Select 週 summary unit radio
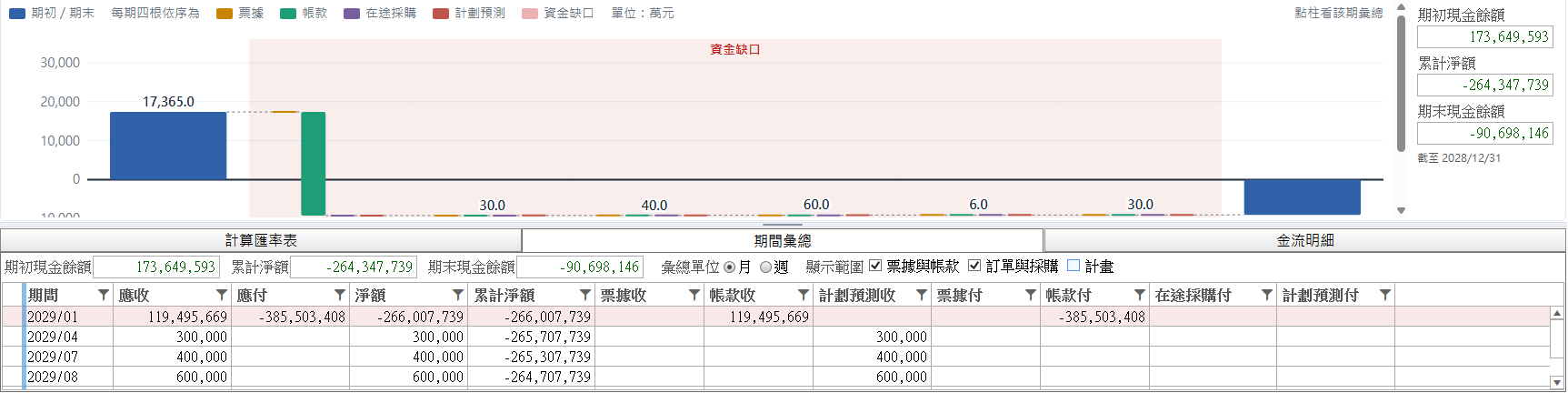This screenshot has width=1568, height=393. pyautogui.click(x=766, y=267)
